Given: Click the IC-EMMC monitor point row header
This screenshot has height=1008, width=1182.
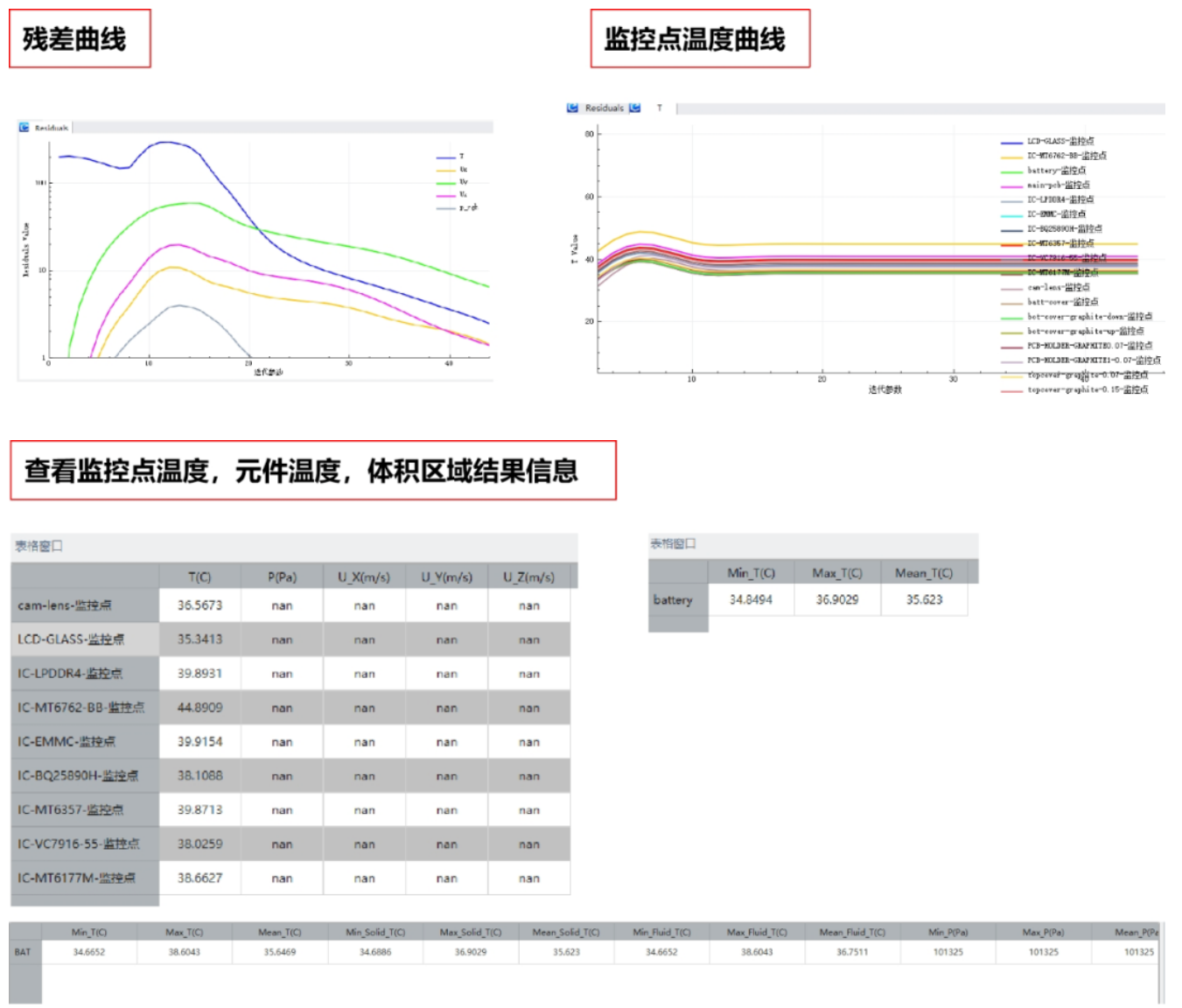Looking at the screenshot, I should tap(85, 742).
